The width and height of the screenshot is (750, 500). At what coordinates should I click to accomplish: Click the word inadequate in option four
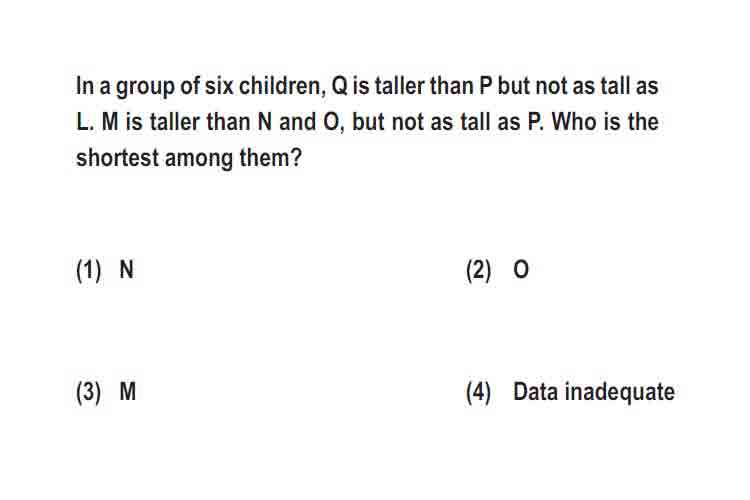click(x=620, y=393)
